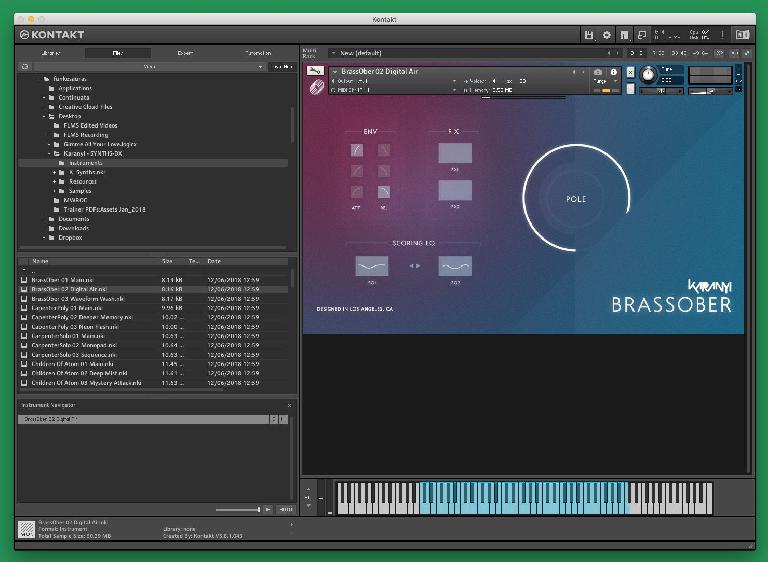The image size is (768, 562).
Task: Close the Instrument Navigator pane
Action: 289,405
